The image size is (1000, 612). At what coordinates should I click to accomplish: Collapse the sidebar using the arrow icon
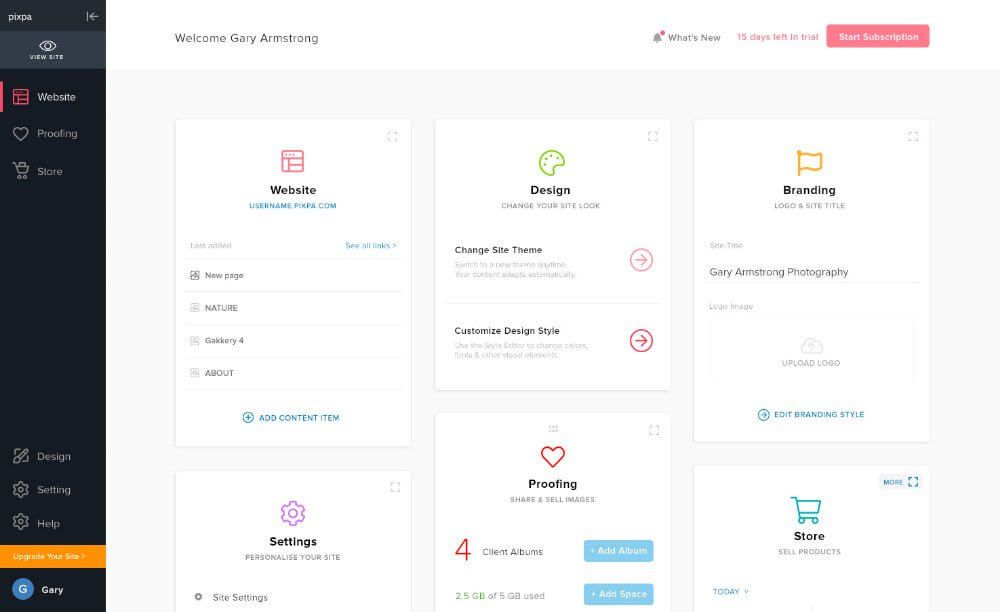92,16
